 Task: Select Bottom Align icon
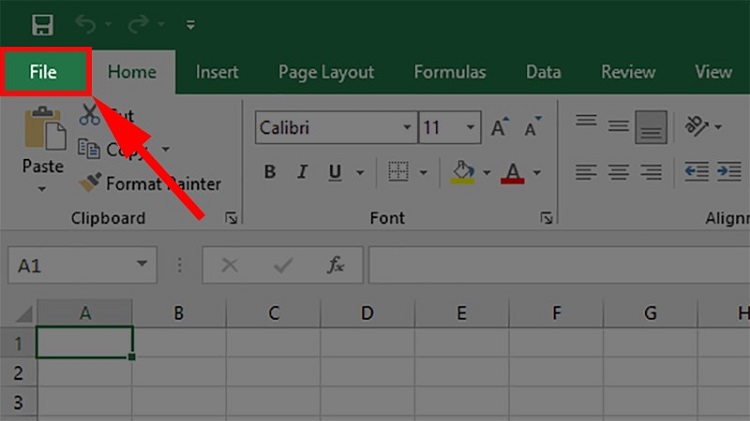pos(651,127)
